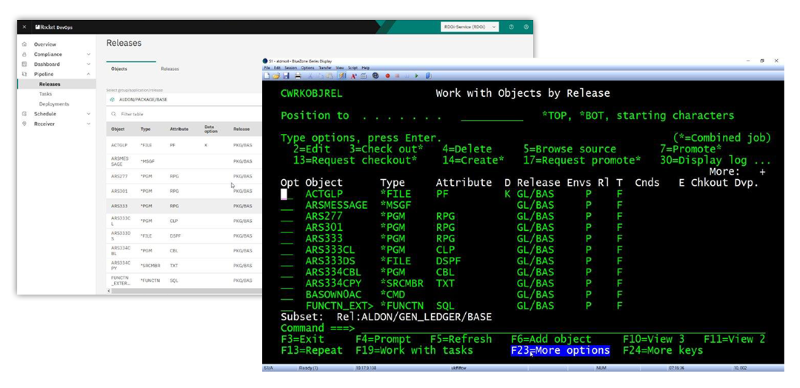Click F6=Add object function key
Screen dimensions: 800x388
551,339
